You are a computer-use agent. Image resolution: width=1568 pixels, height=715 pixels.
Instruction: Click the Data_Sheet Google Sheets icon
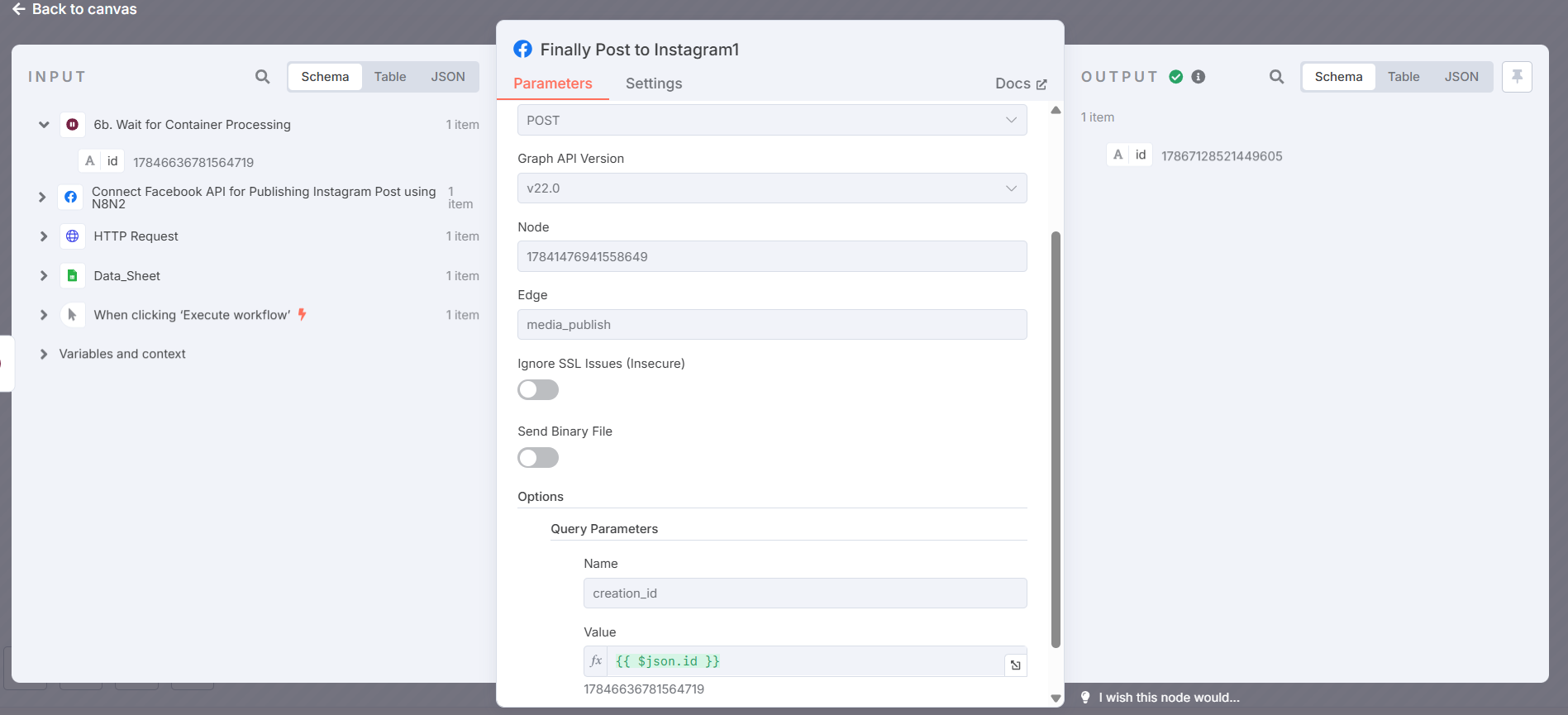(x=73, y=276)
